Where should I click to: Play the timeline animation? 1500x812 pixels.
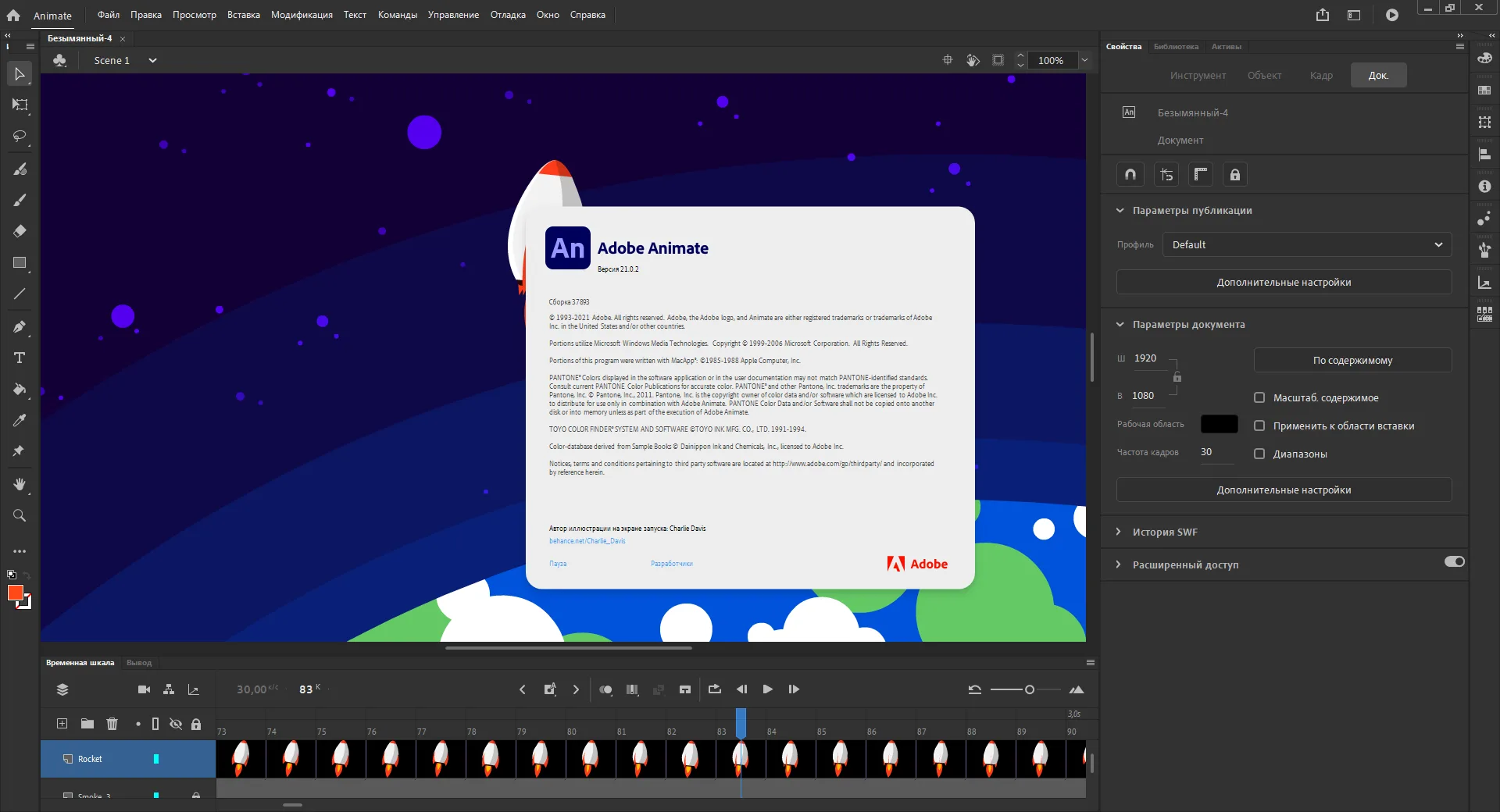click(767, 689)
